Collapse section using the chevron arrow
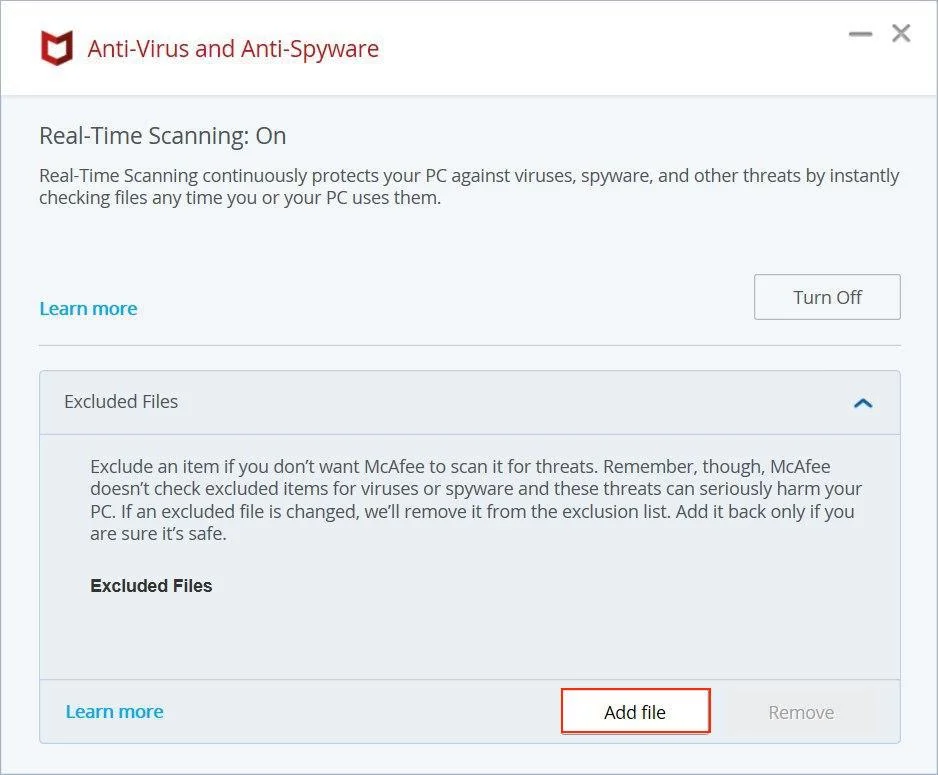The image size is (938, 775). [863, 403]
